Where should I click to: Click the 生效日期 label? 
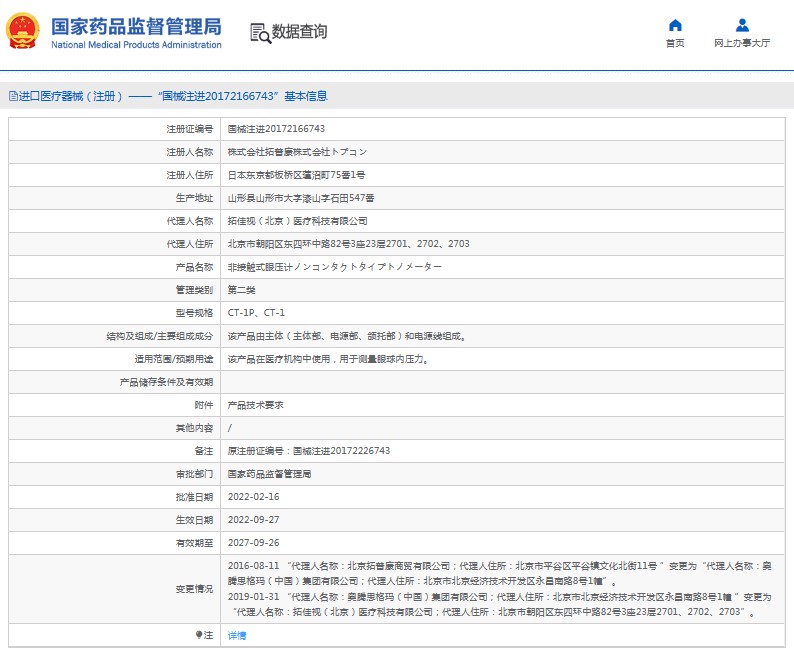[x=194, y=520]
